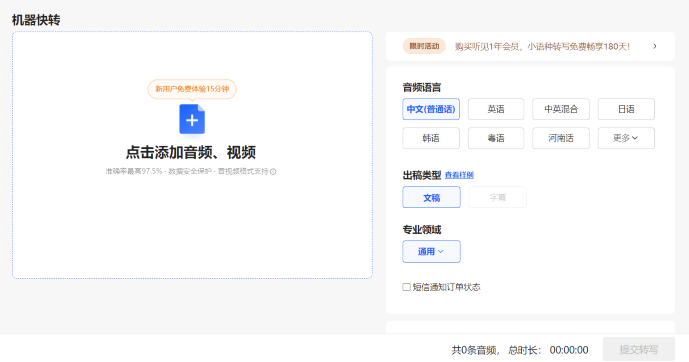Select 文稿 output type

(x=432, y=197)
